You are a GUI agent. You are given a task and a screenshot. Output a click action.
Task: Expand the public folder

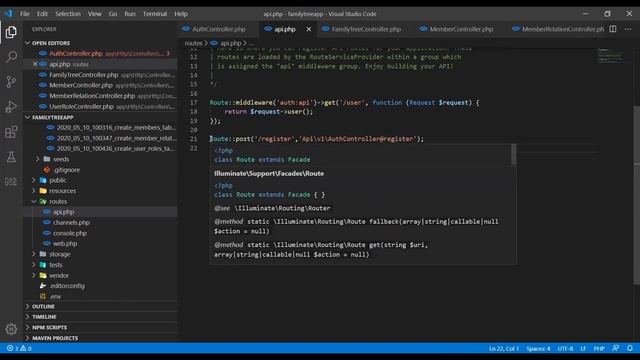(58, 180)
